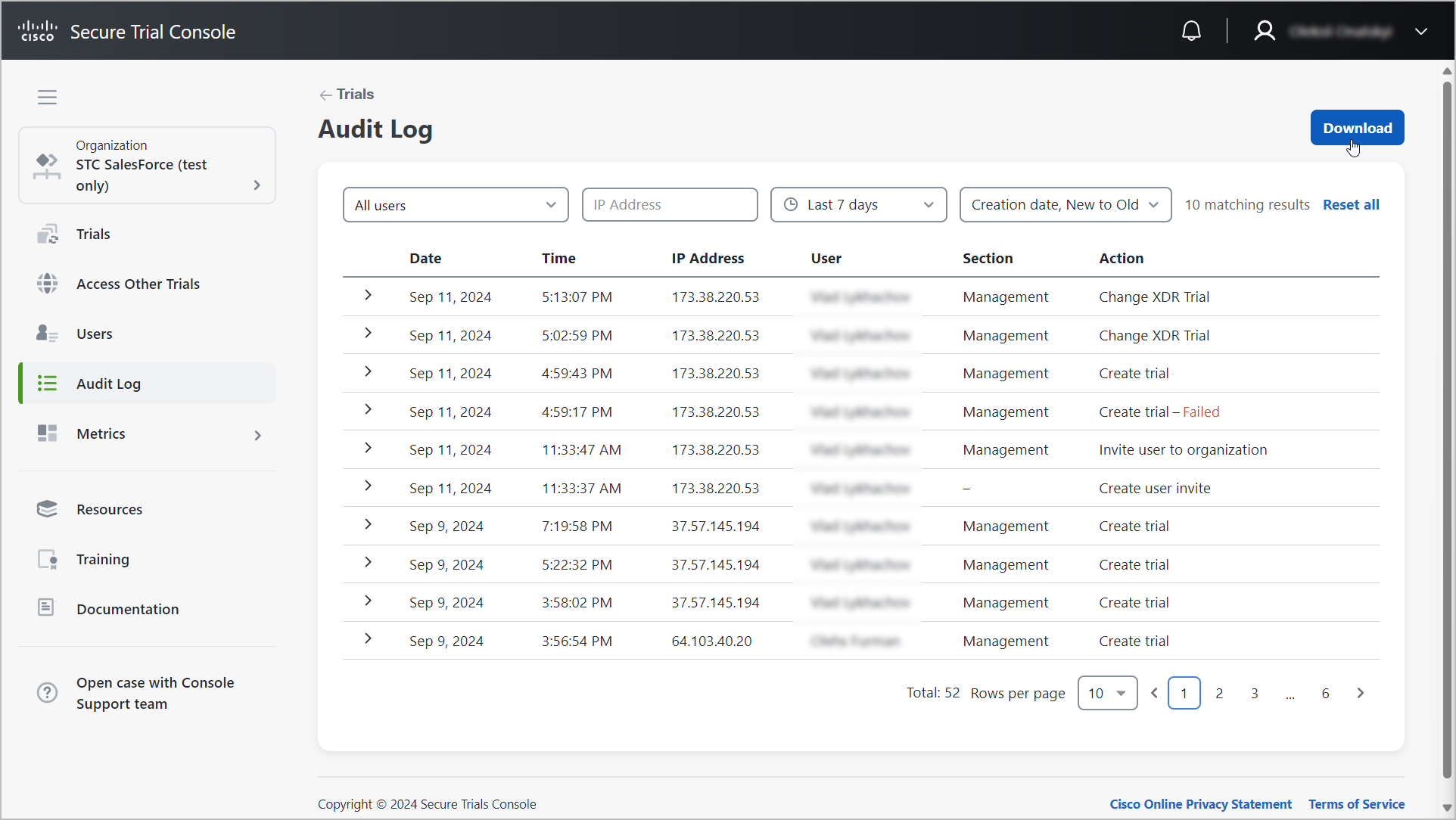Open the Resources icon
The image size is (1456, 820).
[x=47, y=509]
